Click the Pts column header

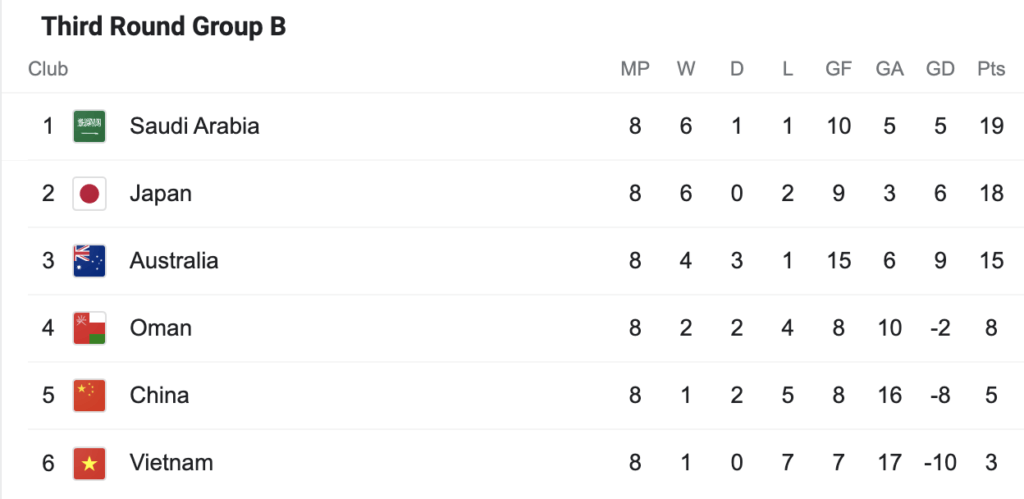[991, 69]
